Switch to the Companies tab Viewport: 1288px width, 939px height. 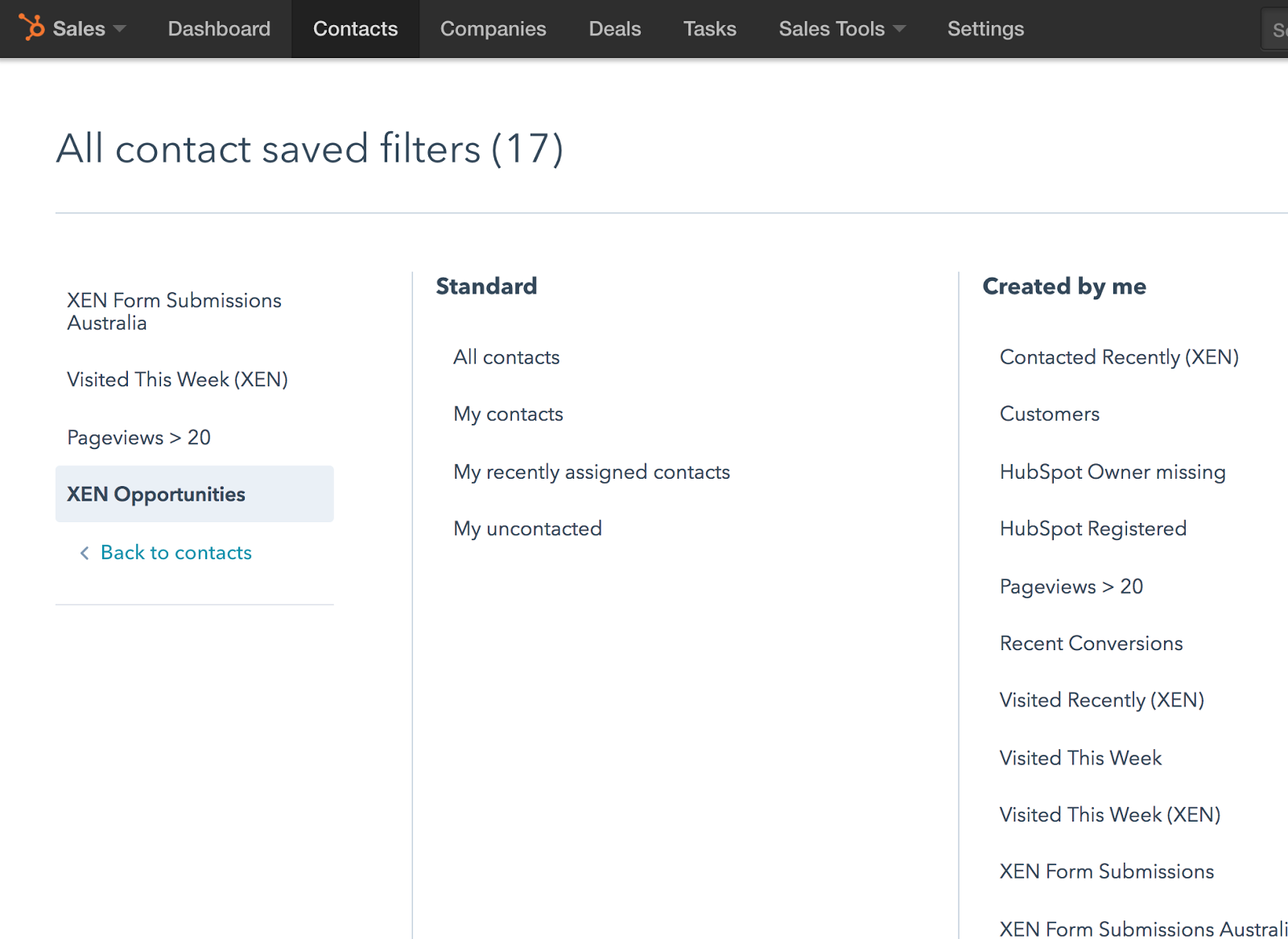[493, 29]
